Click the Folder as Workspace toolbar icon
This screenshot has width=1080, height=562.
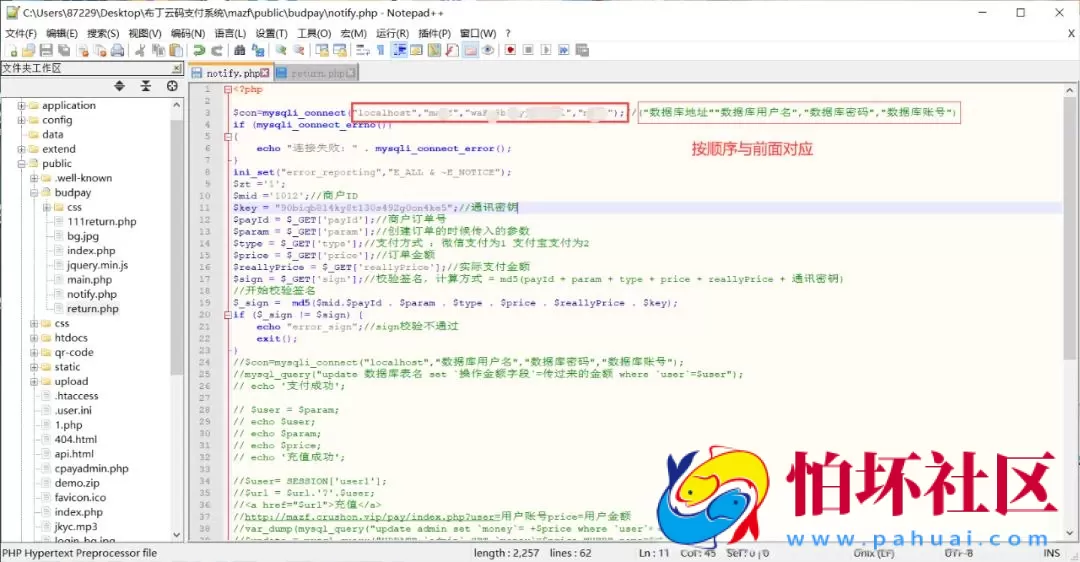click(x=470, y=50)
